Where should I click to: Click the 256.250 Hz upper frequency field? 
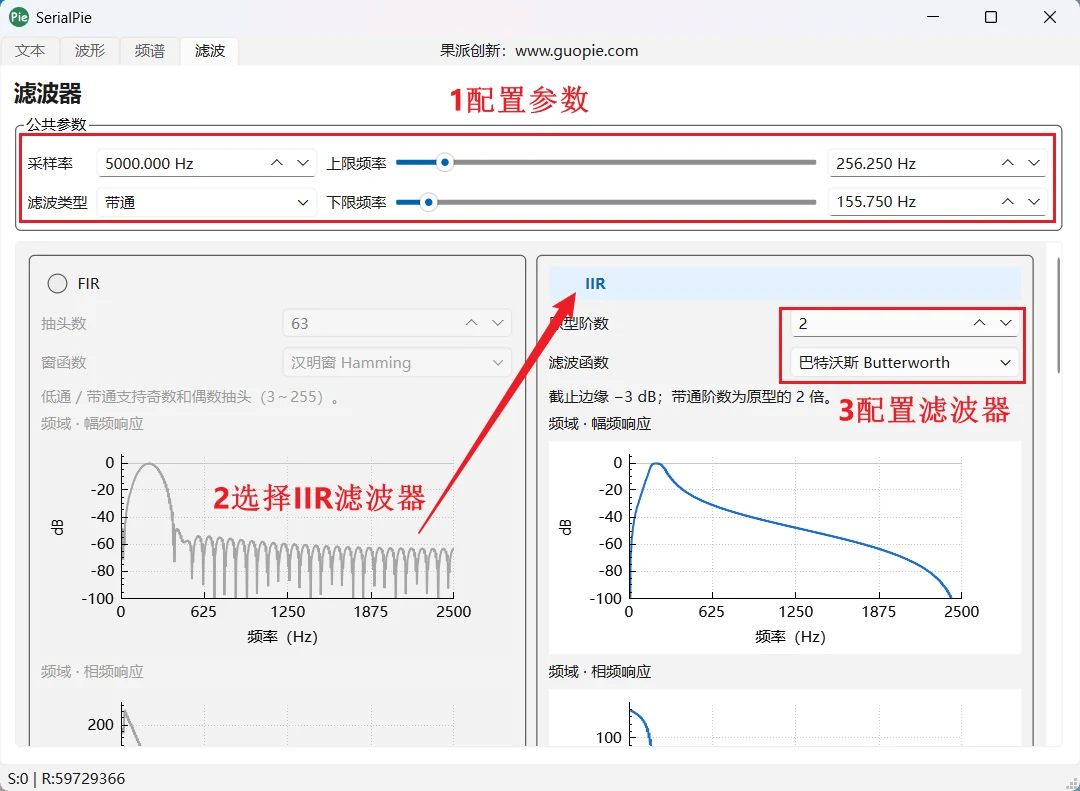(x=937, y=163)
